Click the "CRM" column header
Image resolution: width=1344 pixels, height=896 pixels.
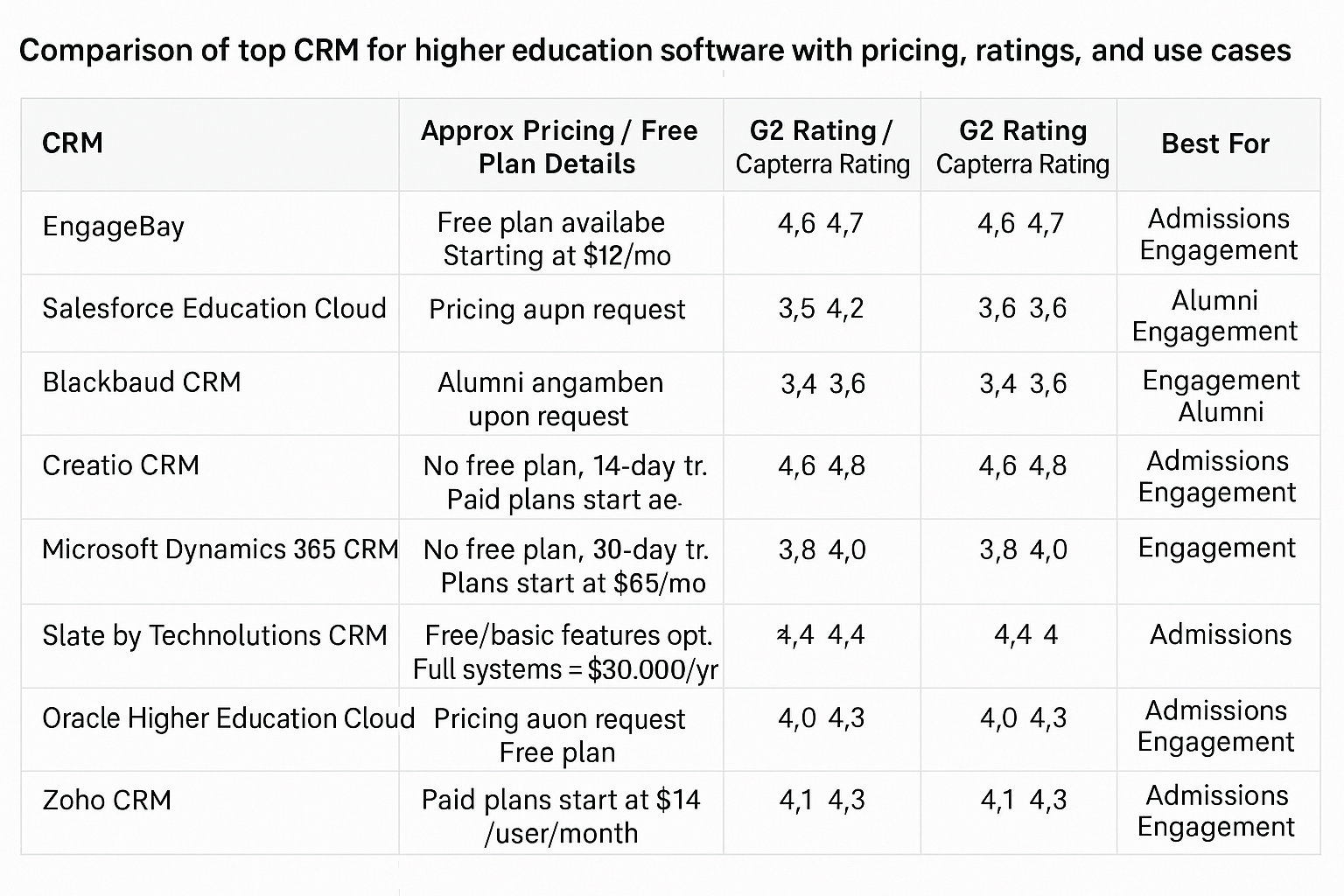(73, 143)
